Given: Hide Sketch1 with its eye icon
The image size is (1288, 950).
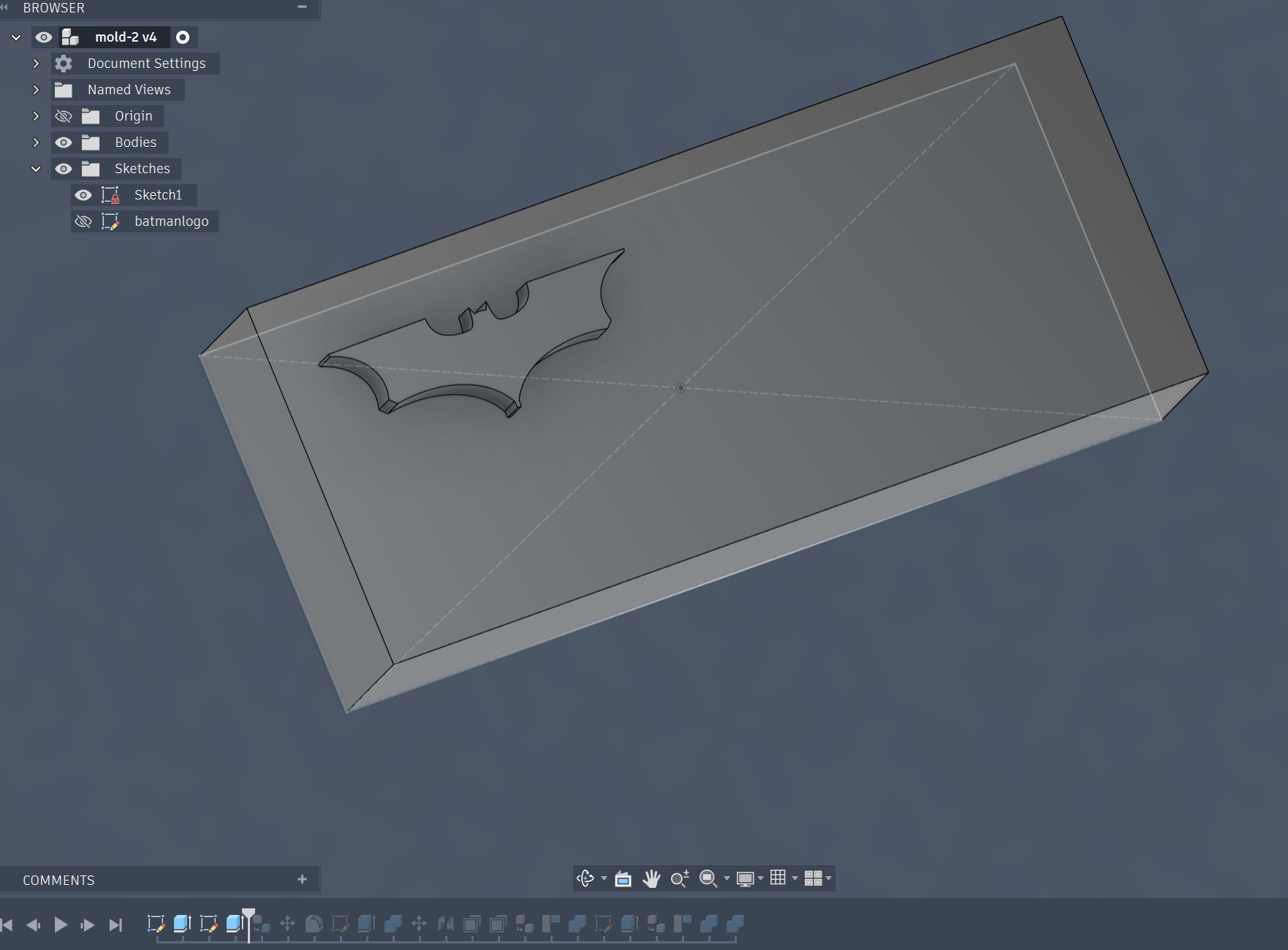Looking at the screenshot, I should [x=83, y=195].
